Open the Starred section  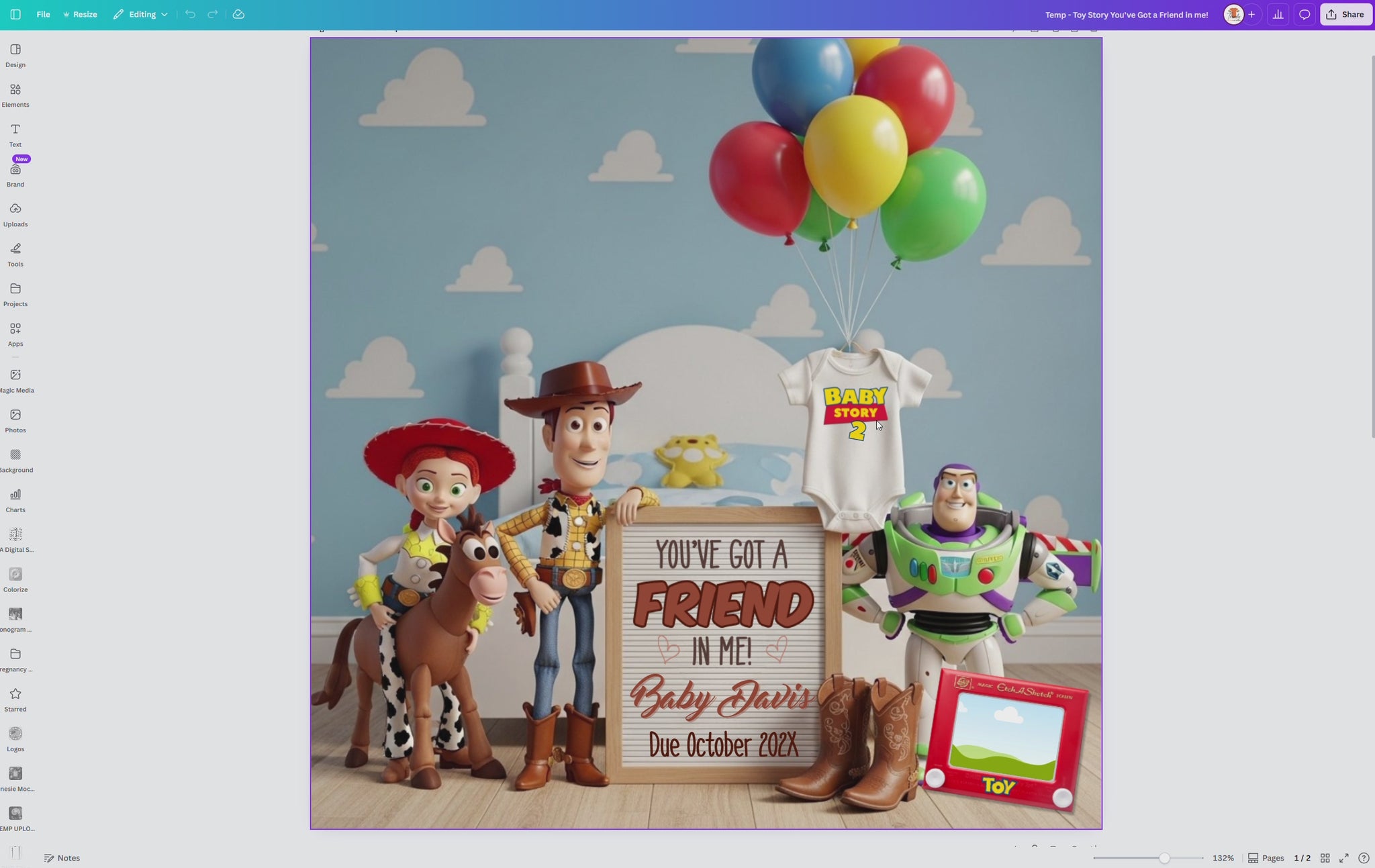tap(15, 697)
